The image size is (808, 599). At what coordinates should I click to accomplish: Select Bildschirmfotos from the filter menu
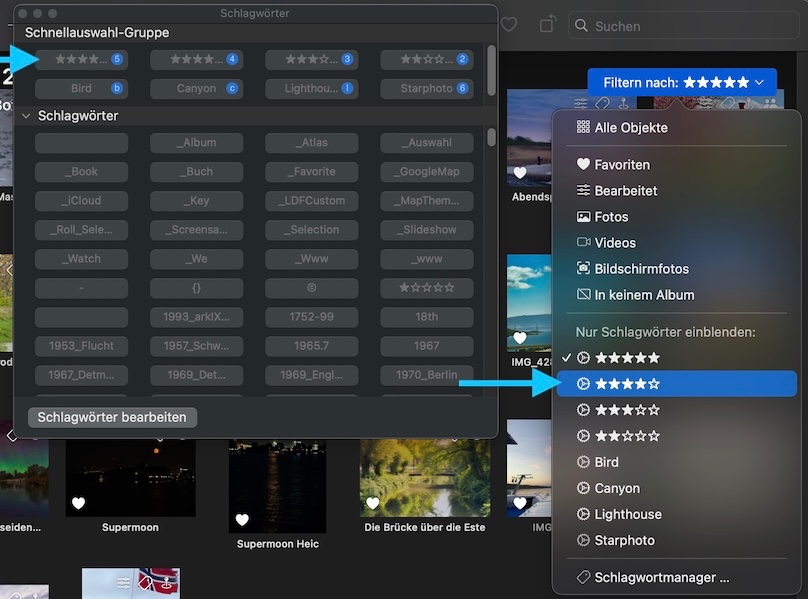(641, 269)
